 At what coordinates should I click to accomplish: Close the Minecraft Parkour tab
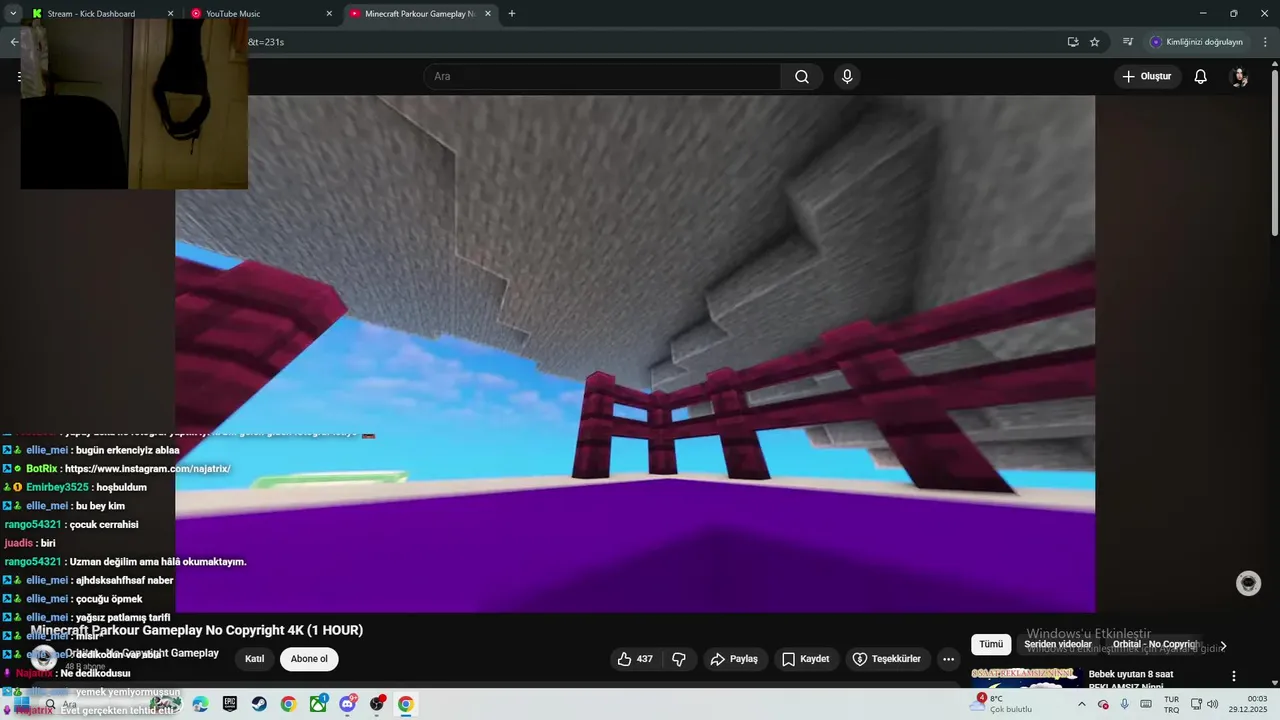[x=488, y=14]
